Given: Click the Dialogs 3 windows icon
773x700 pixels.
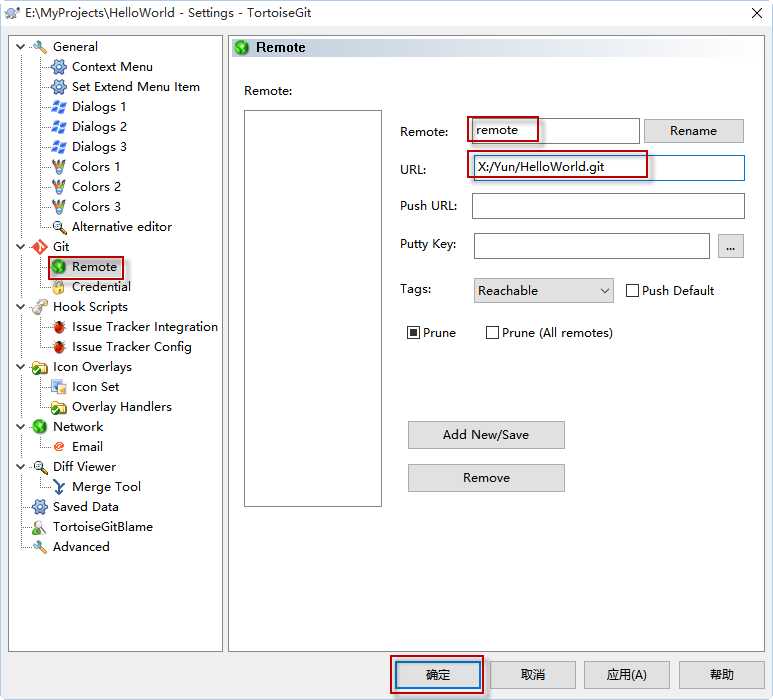Looking at the screenshot, I should (59, 147).
